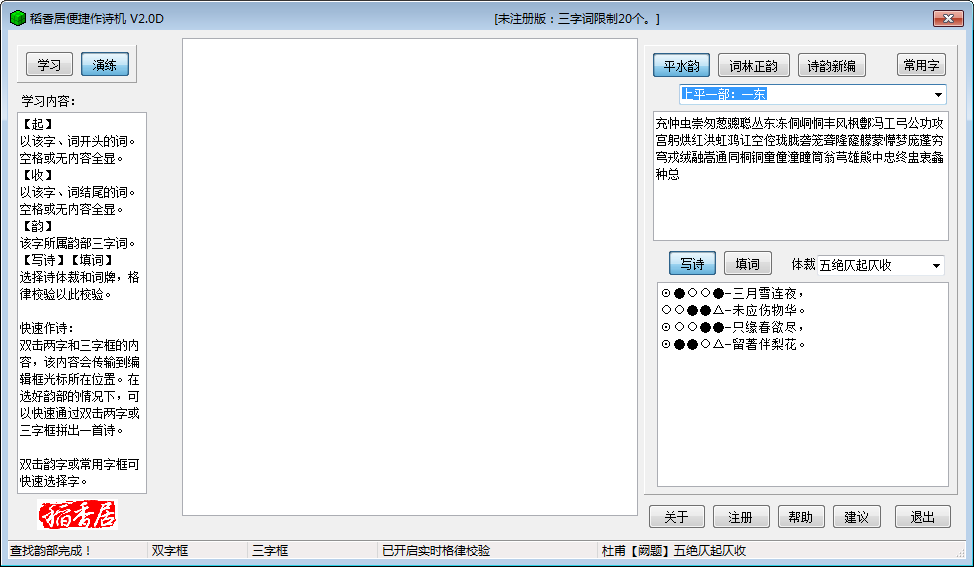Click the 学习内容 label
Screen dimensions: 974x567
point(48,101)
